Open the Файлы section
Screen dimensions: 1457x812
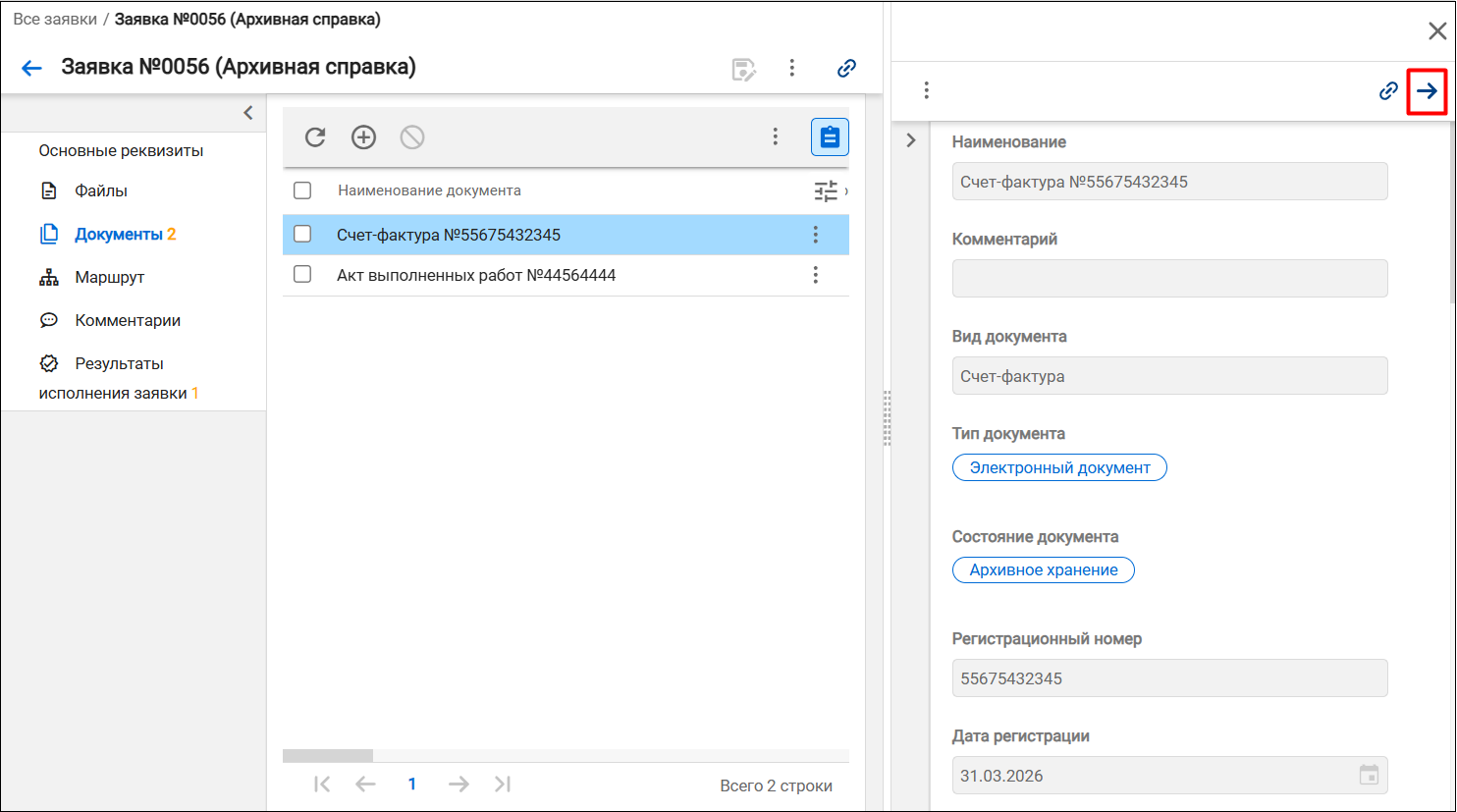[101, 190]
